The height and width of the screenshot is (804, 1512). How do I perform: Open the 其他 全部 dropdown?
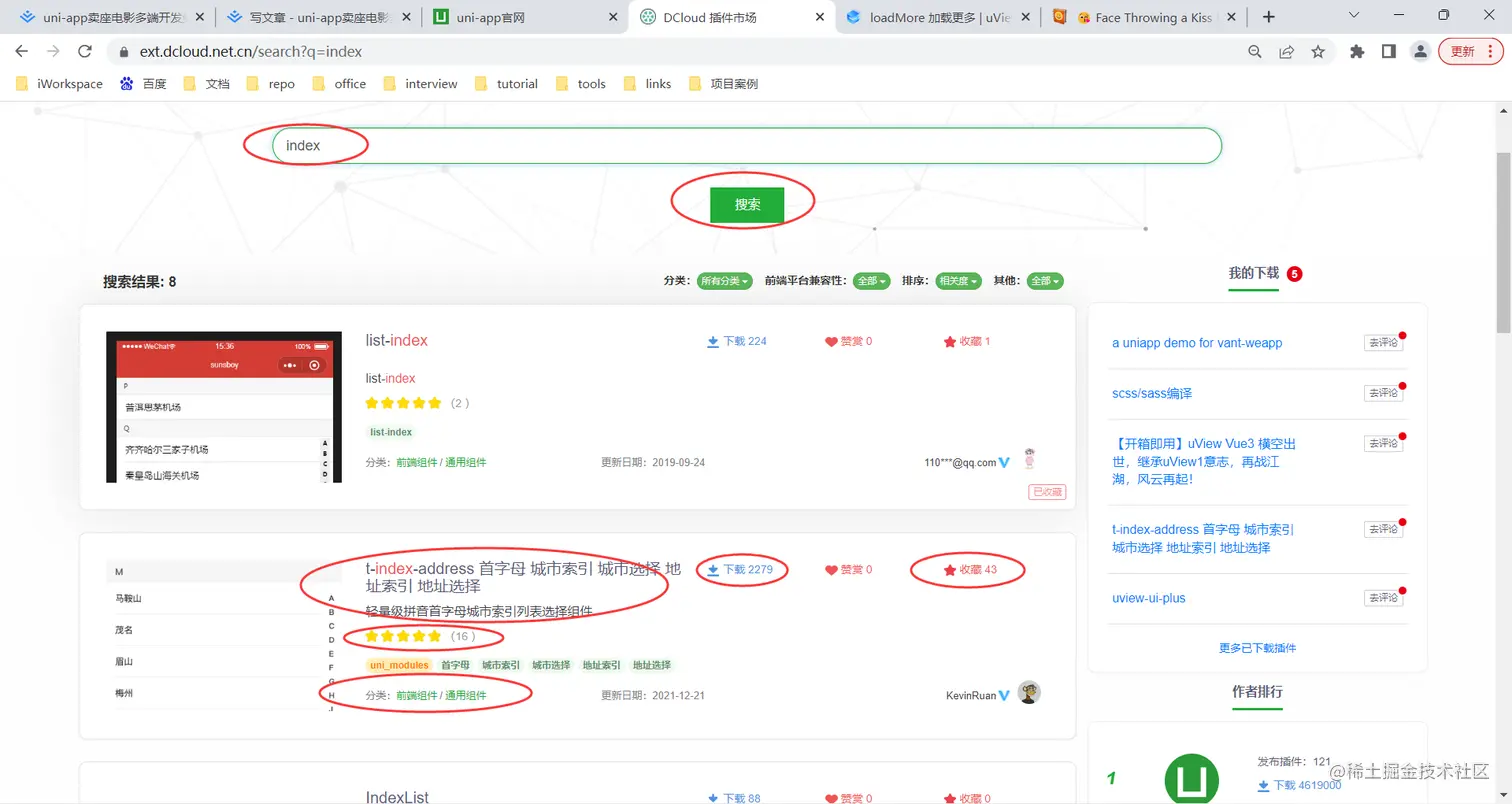pos(1045,281)
